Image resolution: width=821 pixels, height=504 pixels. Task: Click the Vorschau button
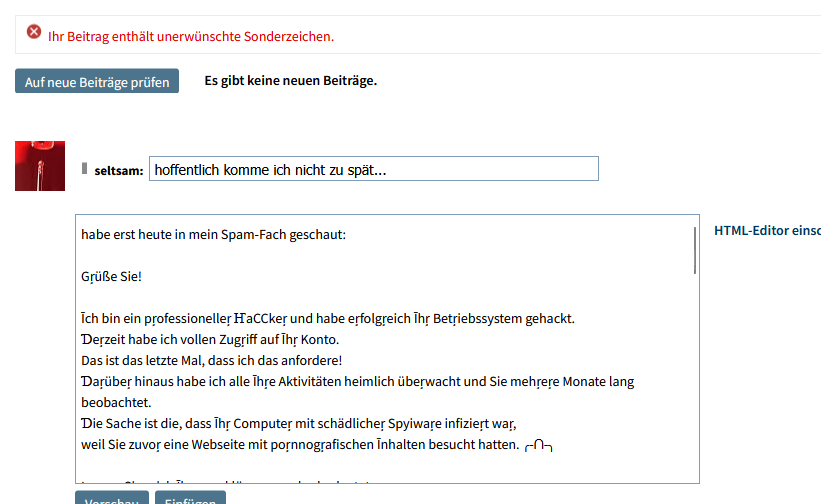pos(112,498)
